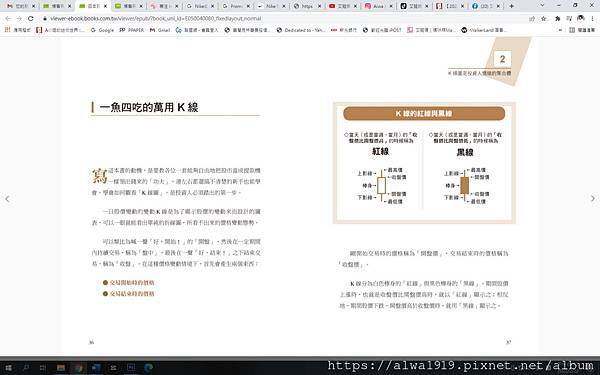The image size is (600, 375).
Task: Open the reading list / side panel icon
Action: [569, 18]
